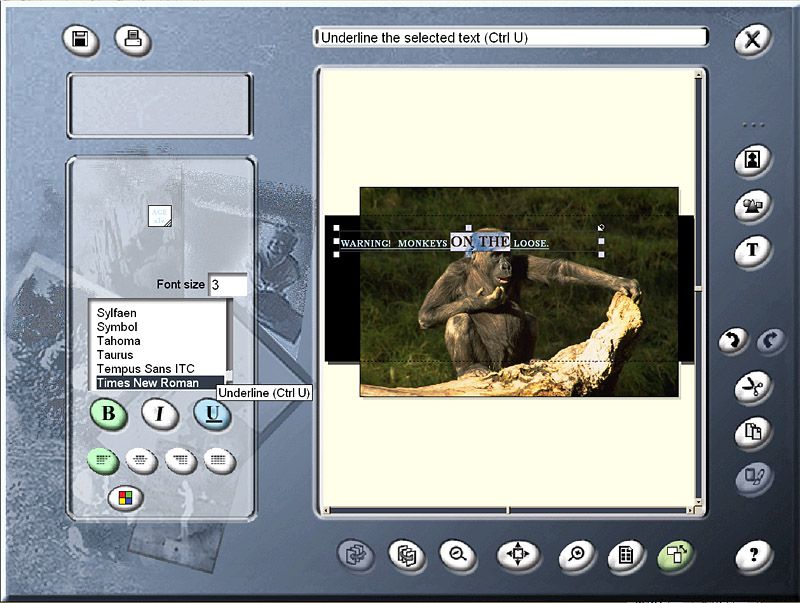The height and width of the screenshot is (603, 800).
Task: Click the Save floppy disk icon
Action: (x=81, y=40)
